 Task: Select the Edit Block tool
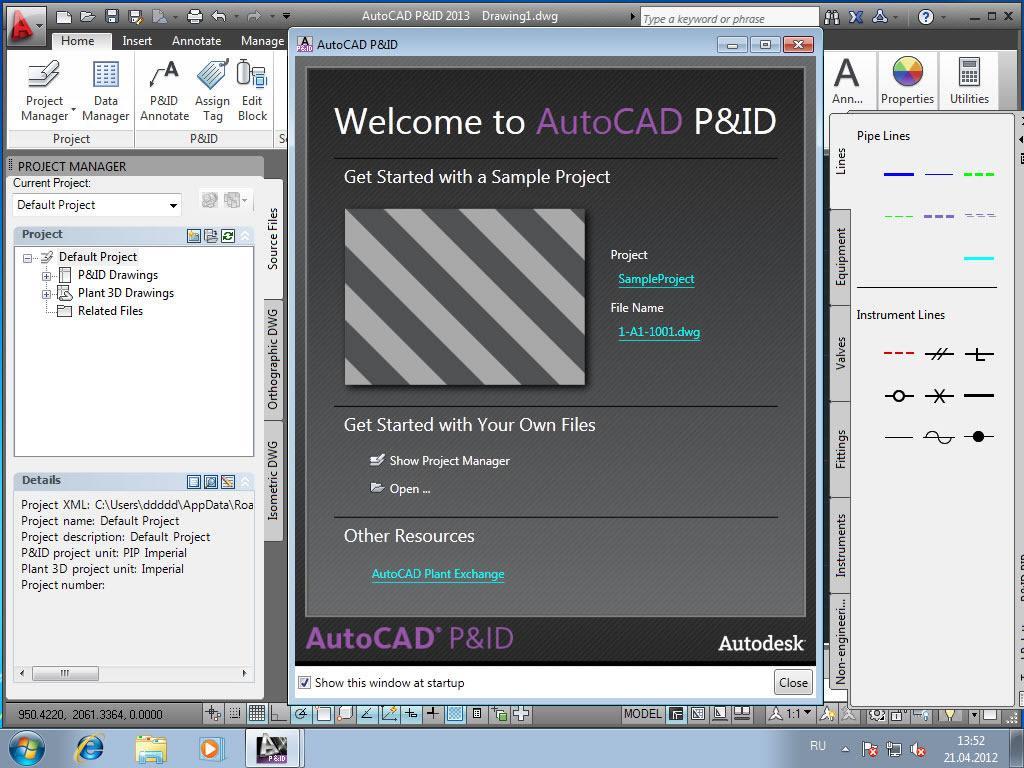(252, 91)
